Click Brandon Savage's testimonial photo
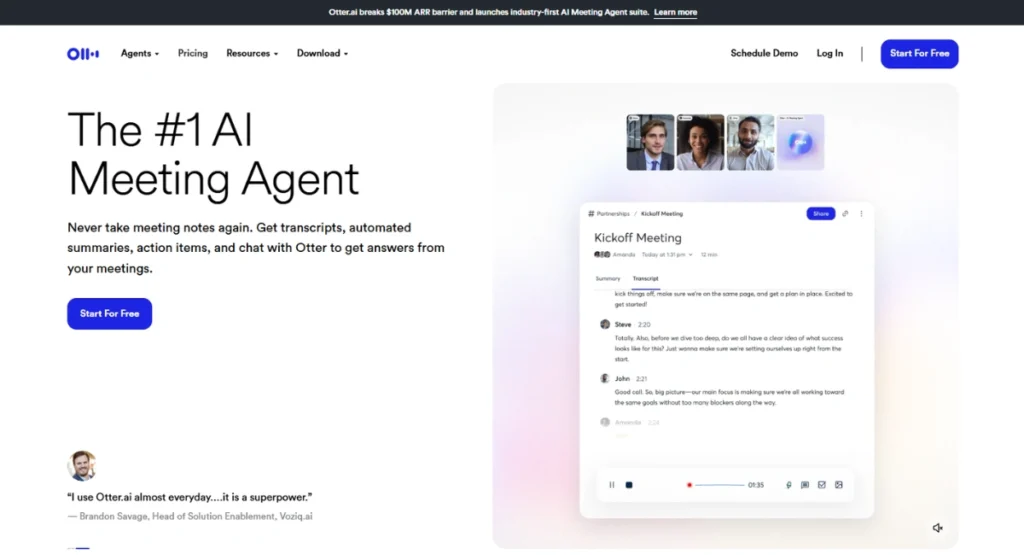This screenshot has width=1024, height=555. [82, 466]
